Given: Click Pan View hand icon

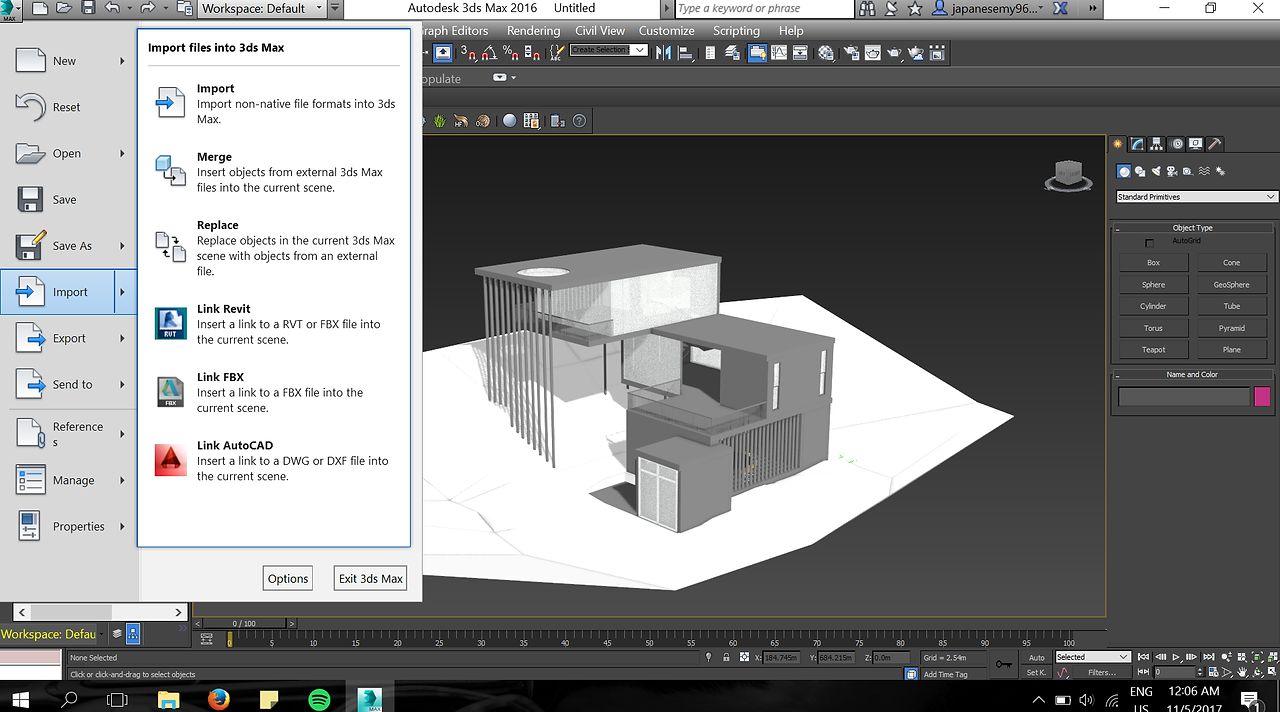Looking at the screenshot, I should [1242, 672].
